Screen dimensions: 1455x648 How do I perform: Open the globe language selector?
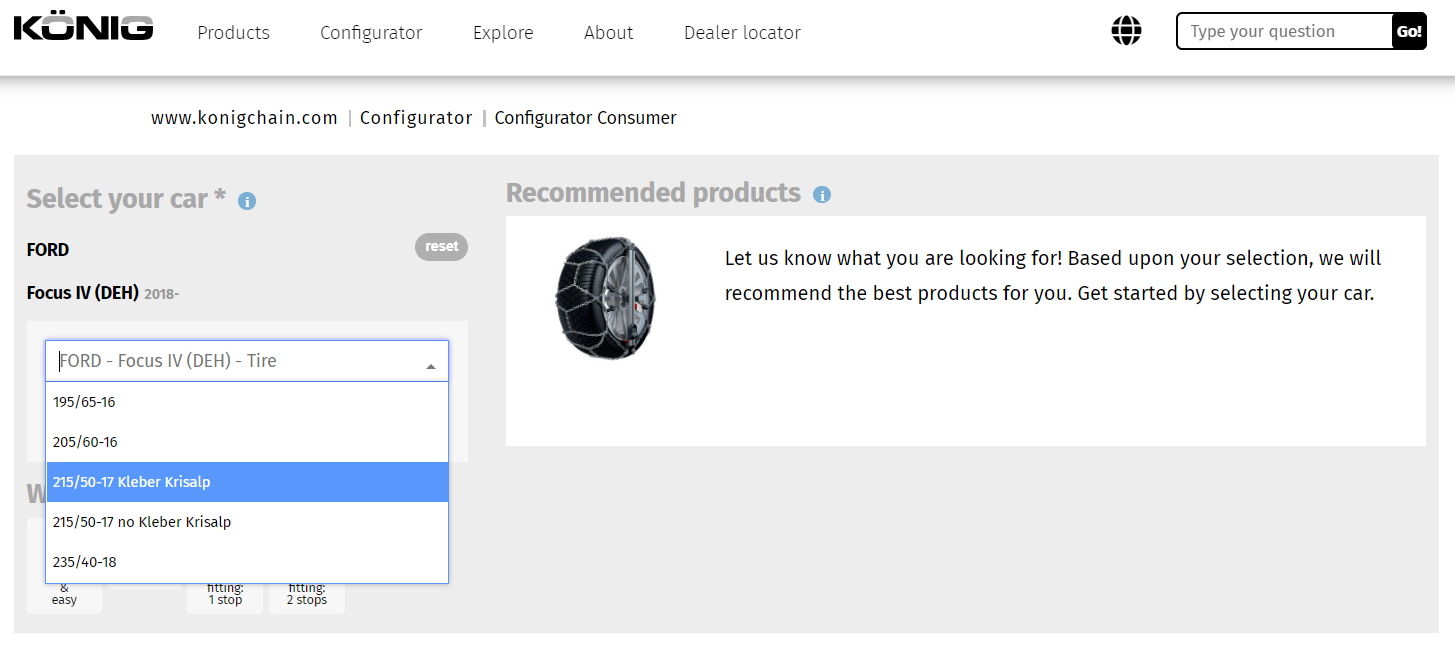pos(1126,31)
